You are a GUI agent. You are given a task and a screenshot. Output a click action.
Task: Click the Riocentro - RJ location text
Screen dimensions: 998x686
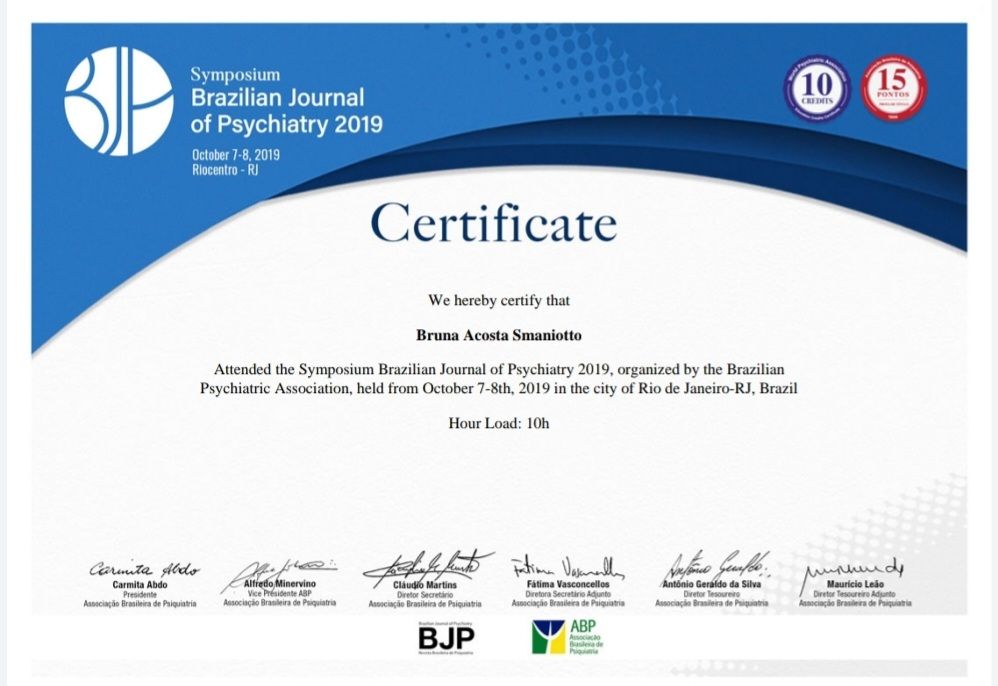pos(224,169)
